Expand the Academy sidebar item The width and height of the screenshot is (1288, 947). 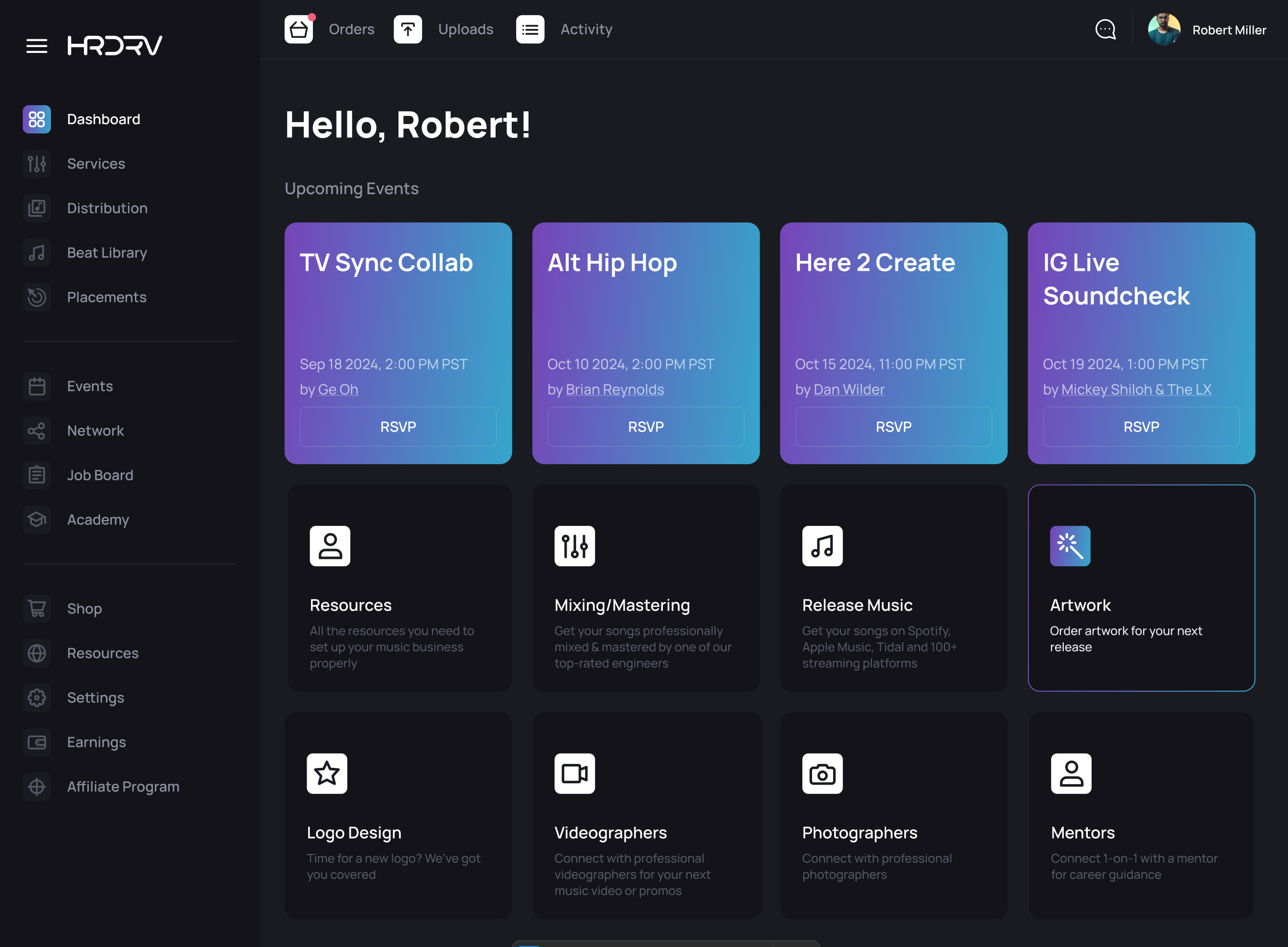pos(98,519)
